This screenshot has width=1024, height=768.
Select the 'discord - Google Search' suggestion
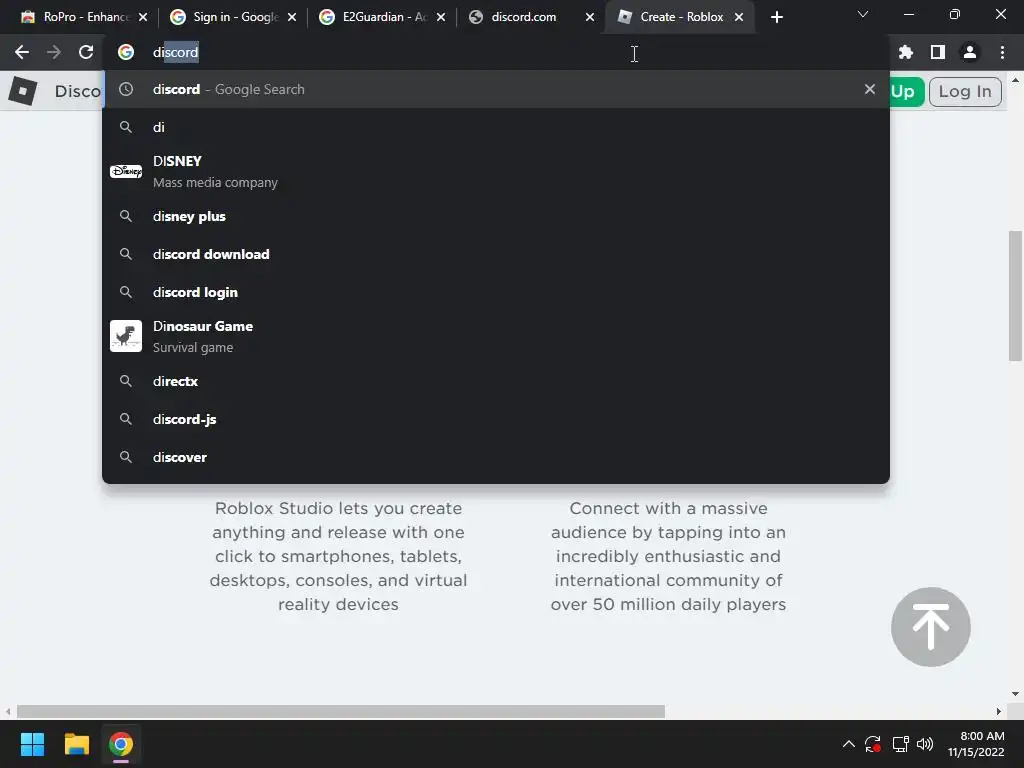point(496,89)
